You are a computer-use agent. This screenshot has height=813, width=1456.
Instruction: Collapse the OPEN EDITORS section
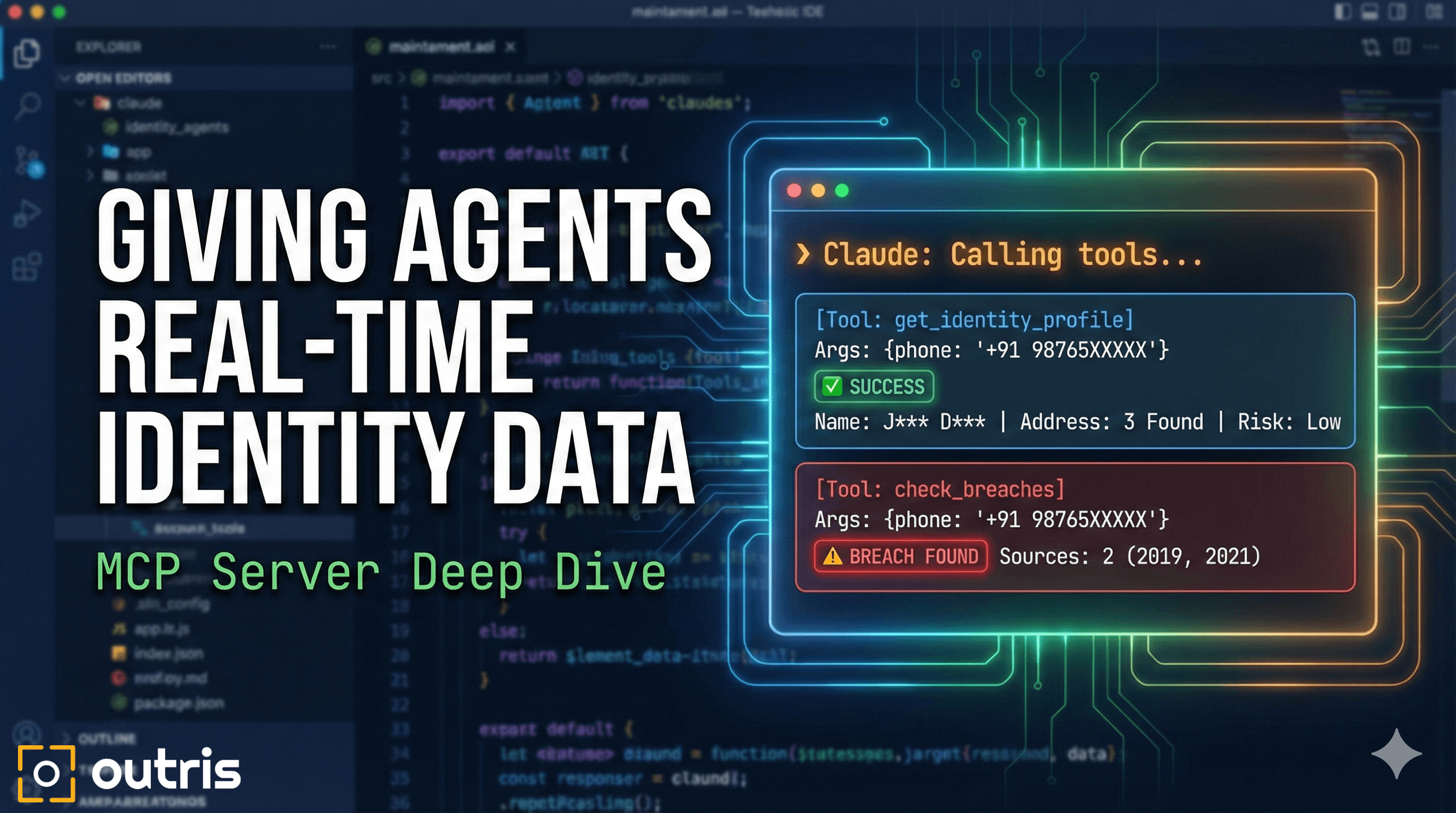[x=65, y=78]
